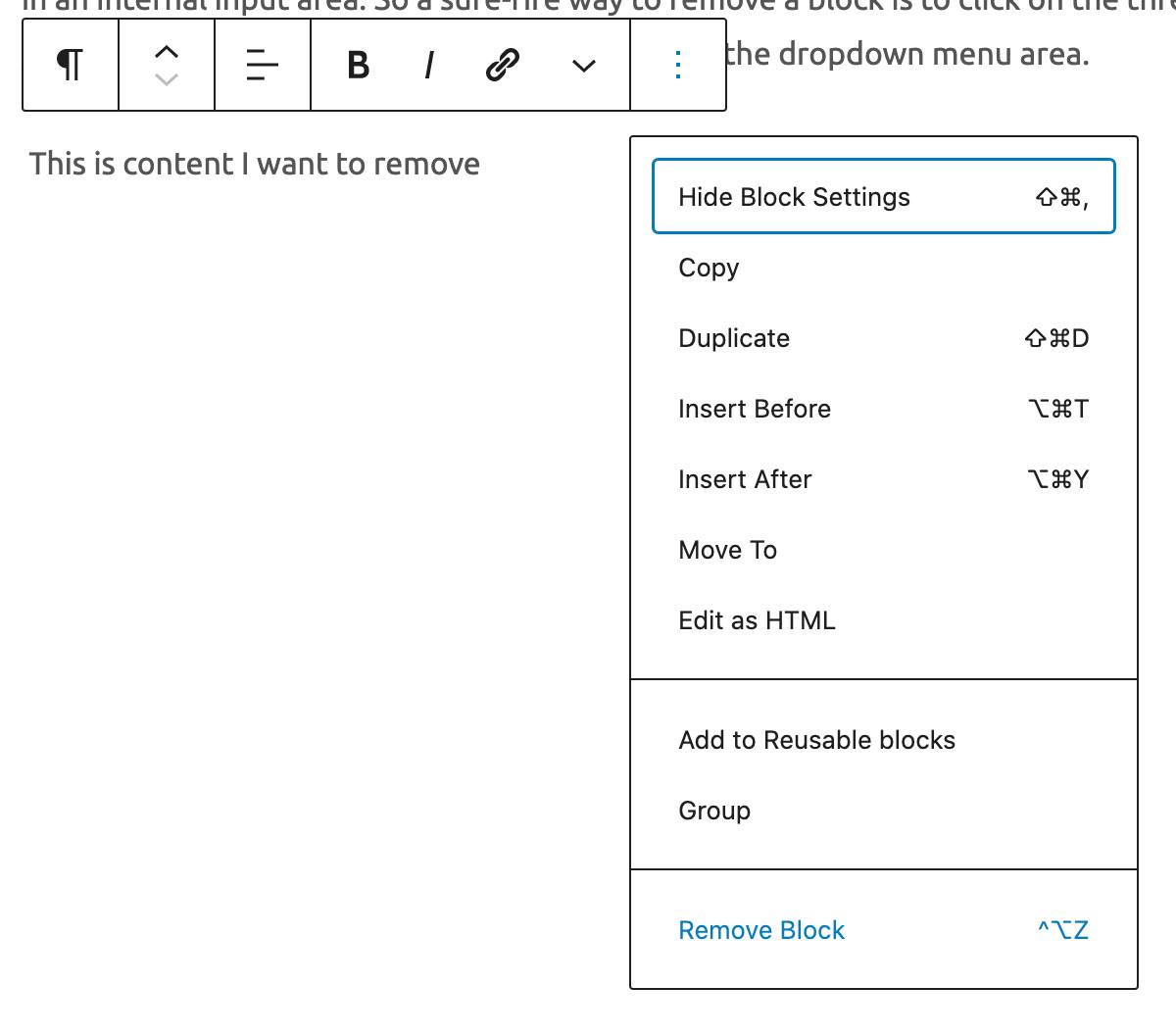Expand more rich text controls chevron

(x=584, y=65)
